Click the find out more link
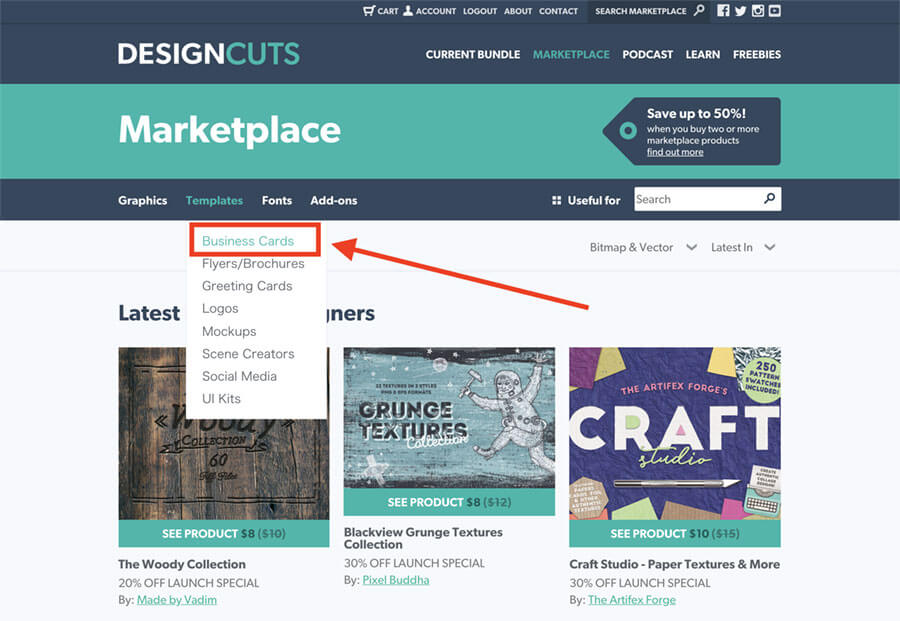The height and width of the screenshot is (621, 900). click(675, 152)
